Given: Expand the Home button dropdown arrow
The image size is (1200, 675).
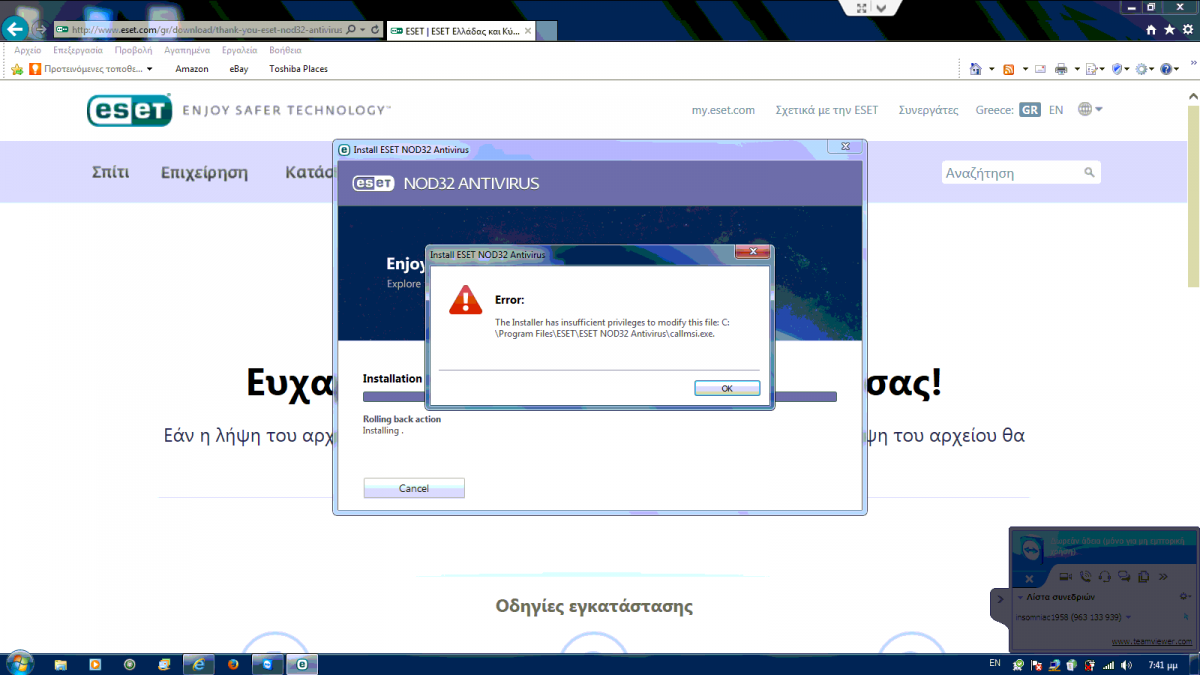Looking at the screenshot, I should tap(992, 69).
